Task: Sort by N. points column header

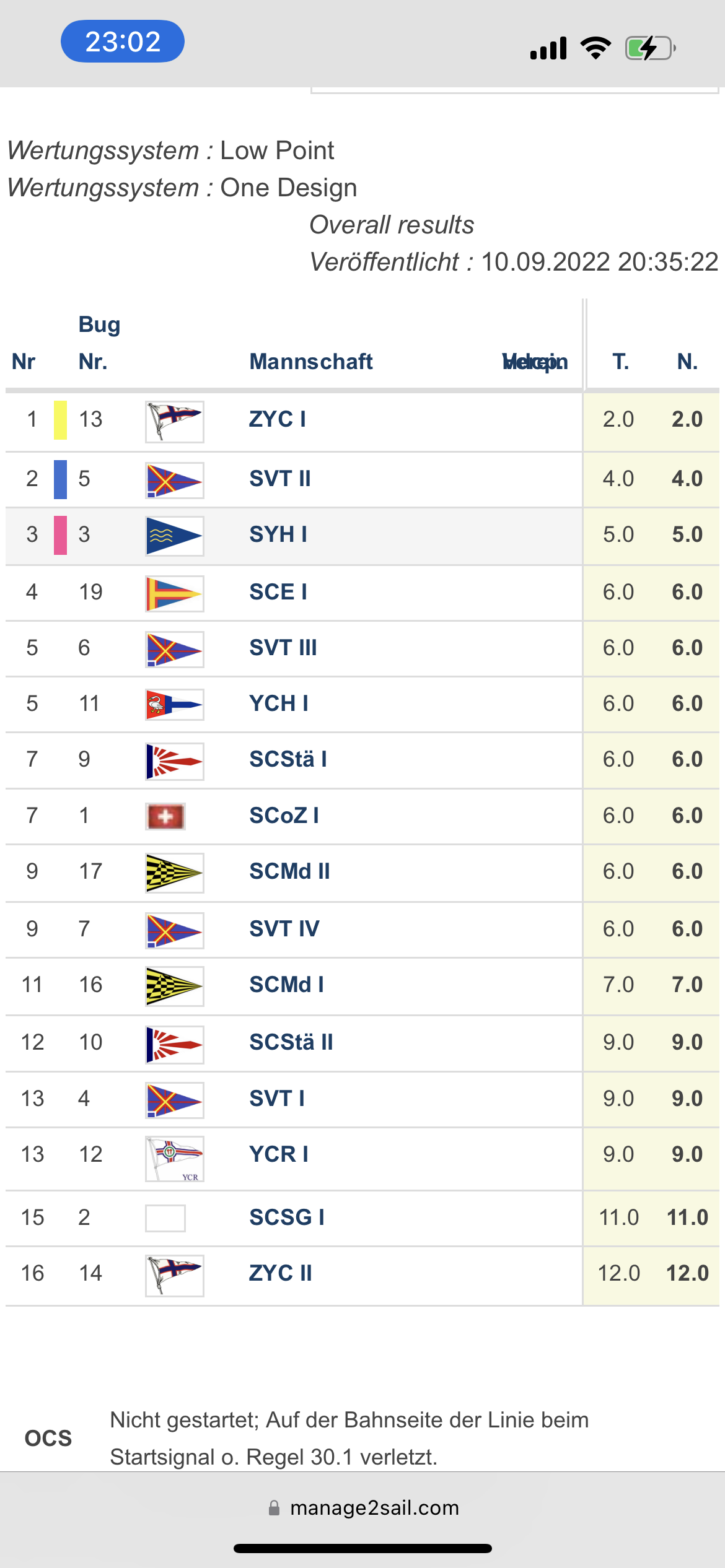Action: tap(687, 361)
